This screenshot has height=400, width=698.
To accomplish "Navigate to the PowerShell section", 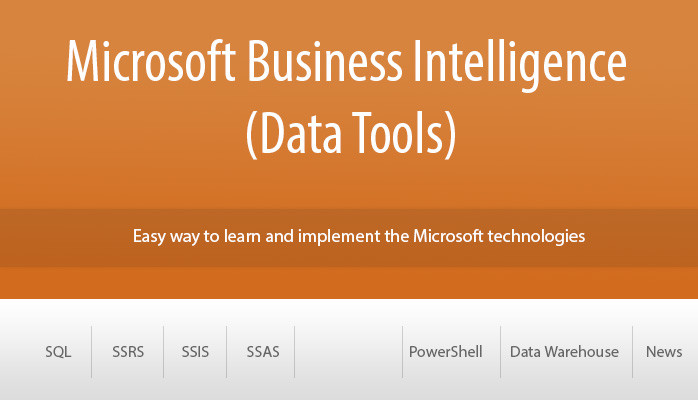I will [446, 352].
